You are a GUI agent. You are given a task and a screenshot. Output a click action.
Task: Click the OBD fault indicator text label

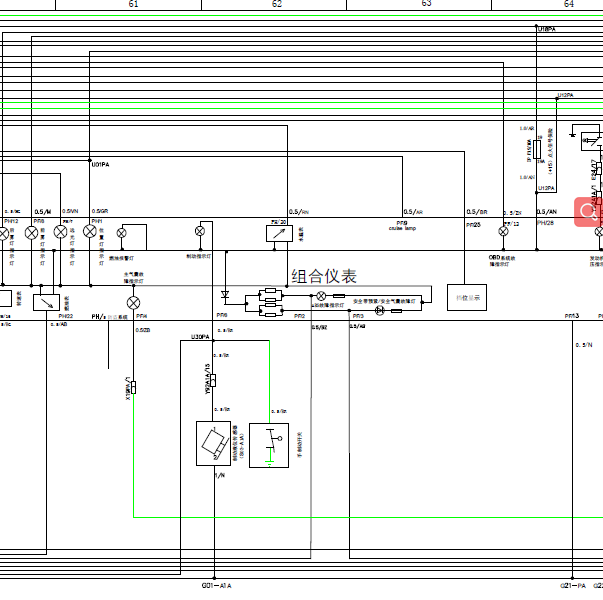point(501,260)
